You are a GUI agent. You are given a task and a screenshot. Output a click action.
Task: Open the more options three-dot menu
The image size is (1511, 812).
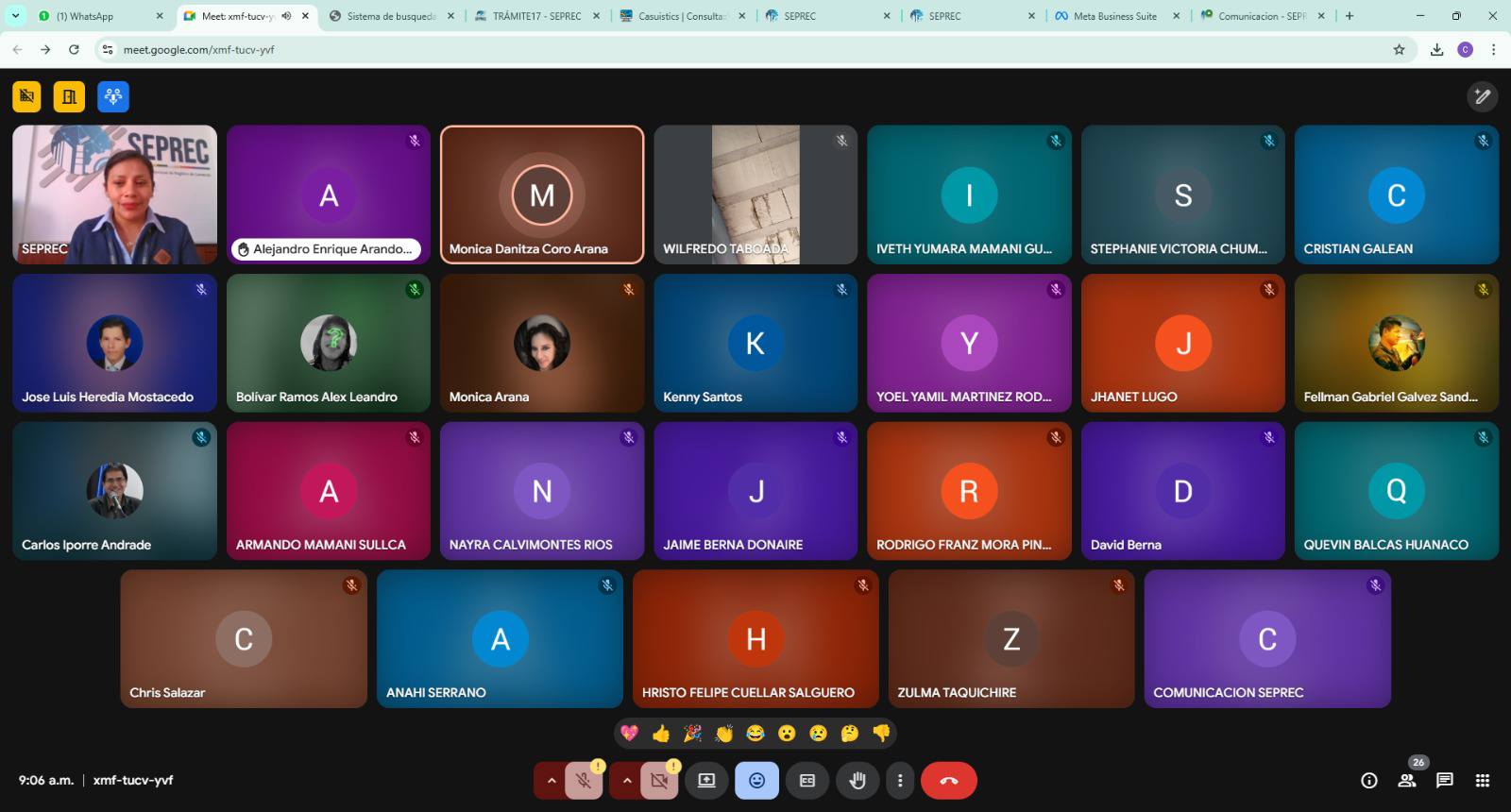point(900,781)
